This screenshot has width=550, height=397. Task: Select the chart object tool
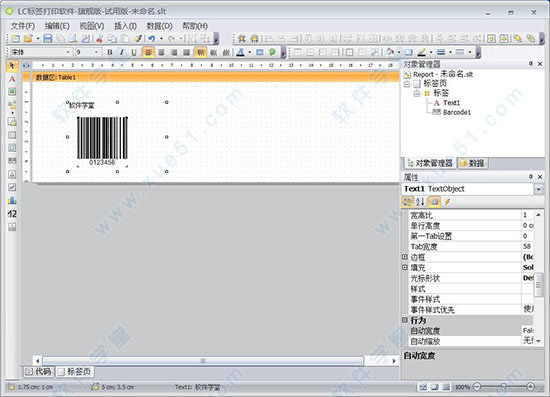pyautogui.click(x=12, y=200)
